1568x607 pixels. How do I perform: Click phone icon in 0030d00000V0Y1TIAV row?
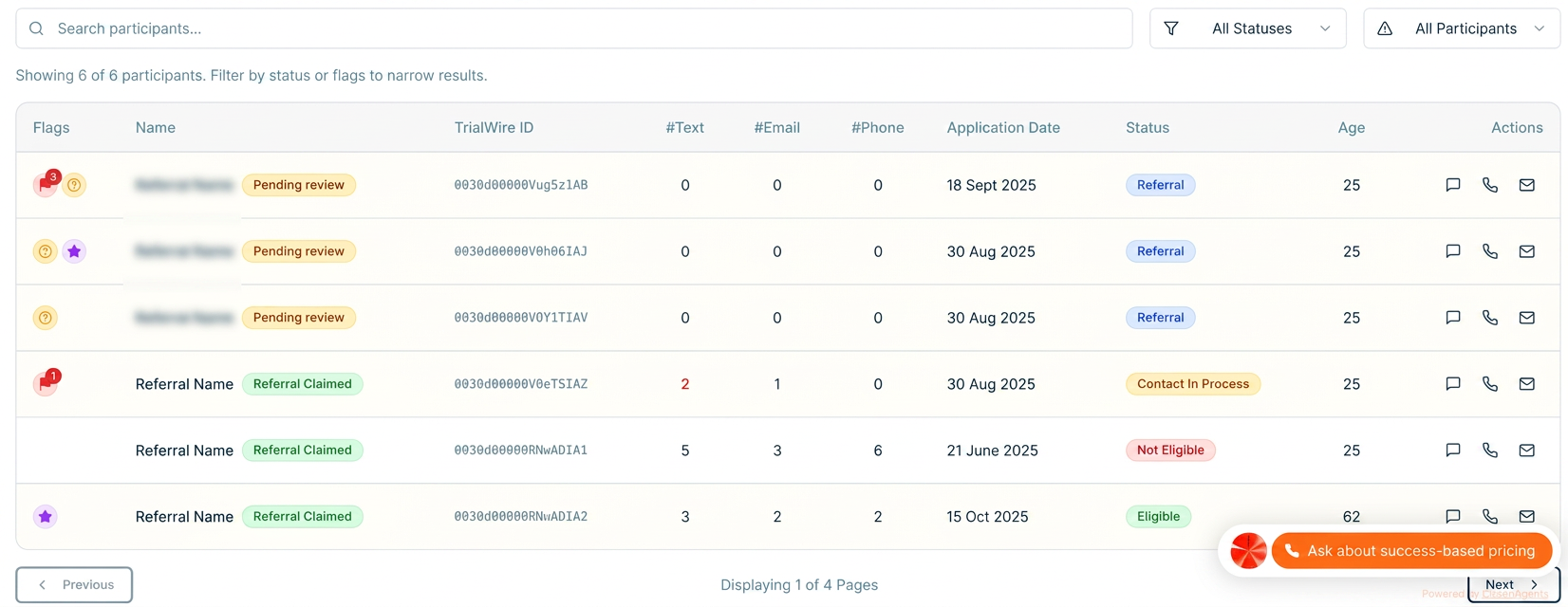(1489, 318)
